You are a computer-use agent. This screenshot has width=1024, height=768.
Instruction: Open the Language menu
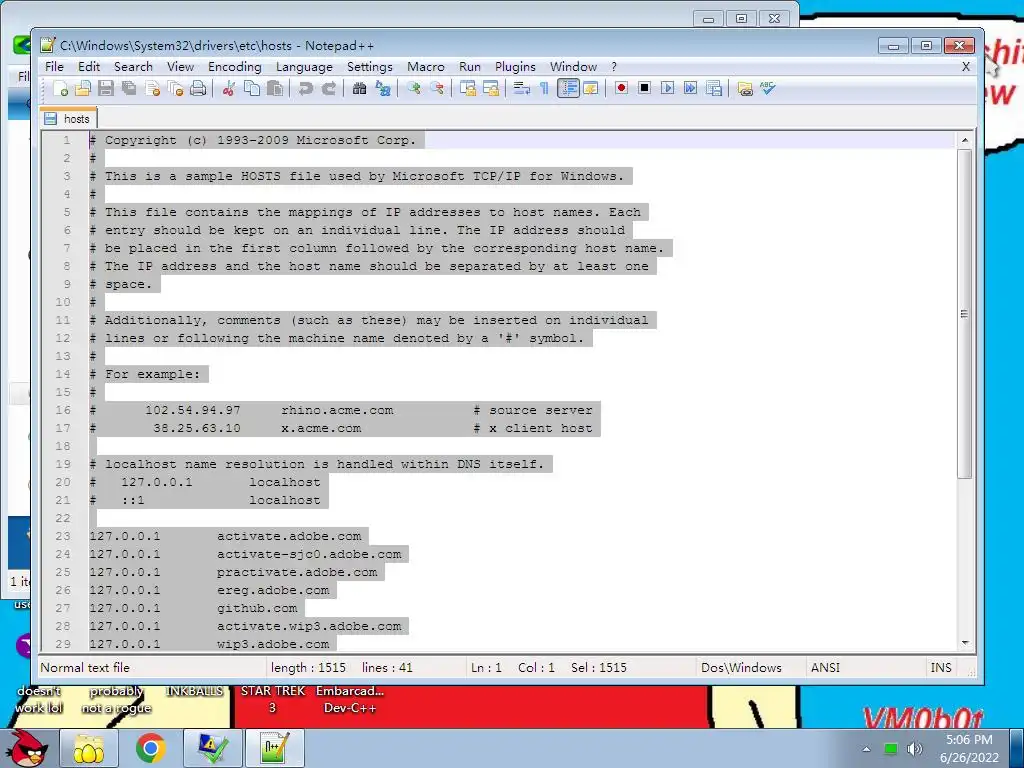coord(304,67)
